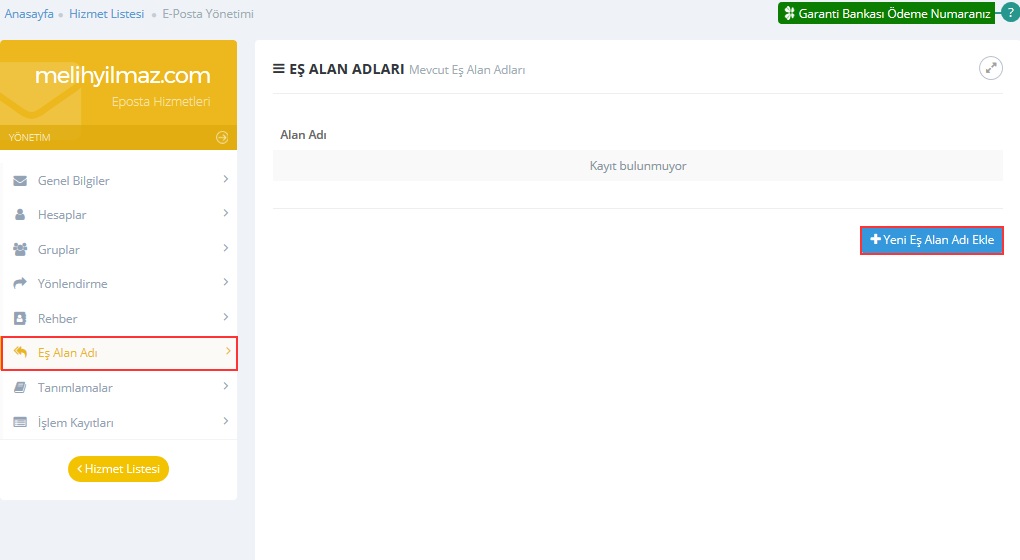Open the Yönlendirme menu item
The height and width of the screenshot is (560, 1020).
(72, 284)
